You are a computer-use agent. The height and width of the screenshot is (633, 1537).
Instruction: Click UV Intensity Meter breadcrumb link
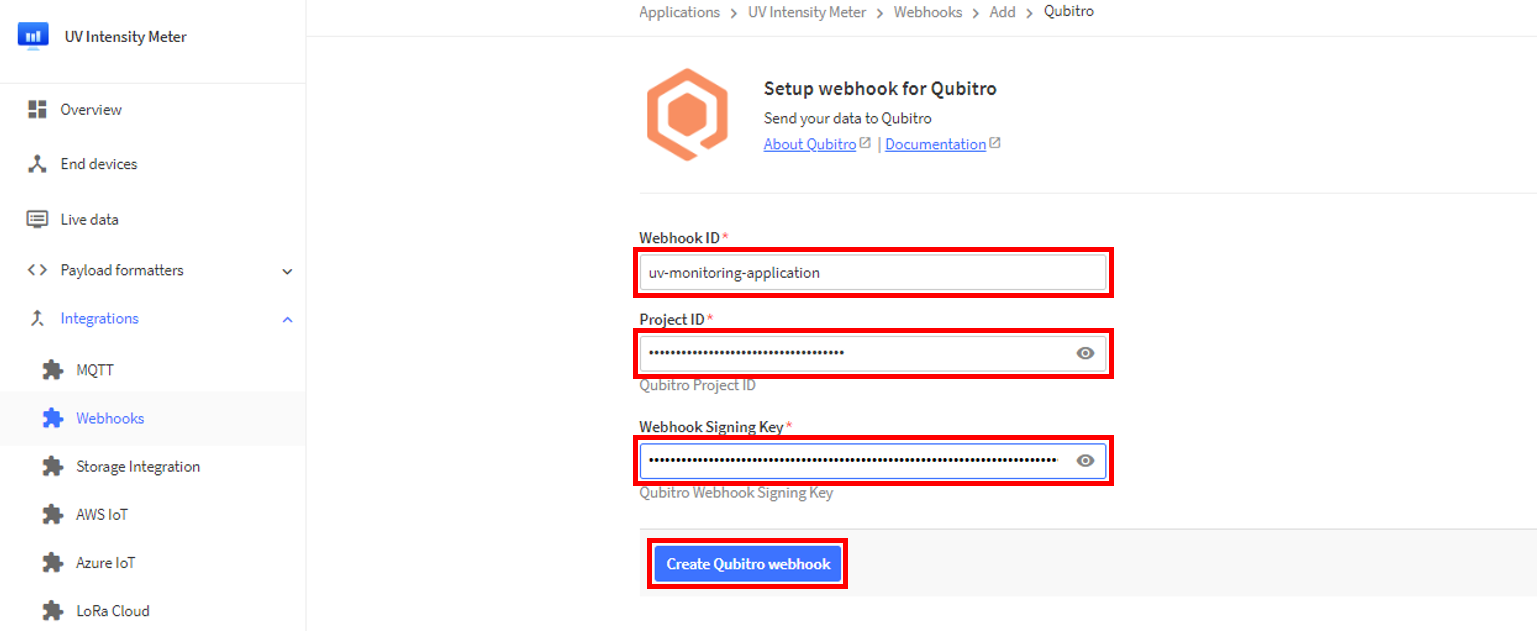[x=807, y=12]
